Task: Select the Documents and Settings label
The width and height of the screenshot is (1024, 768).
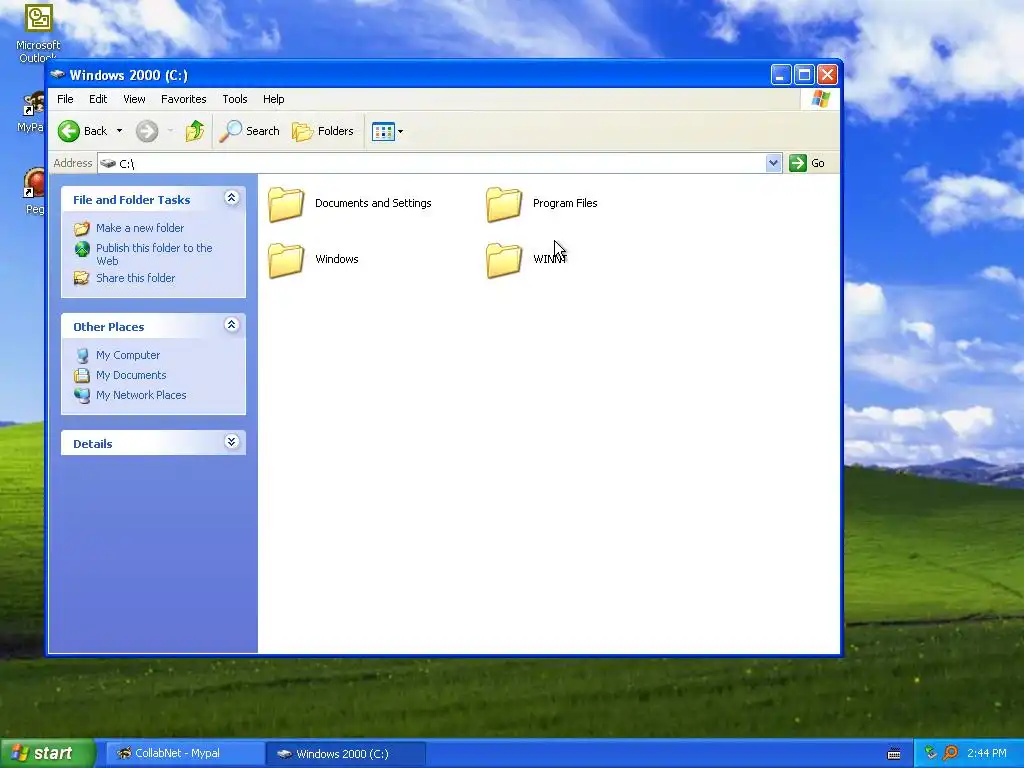Action: [x=373, y=203]
